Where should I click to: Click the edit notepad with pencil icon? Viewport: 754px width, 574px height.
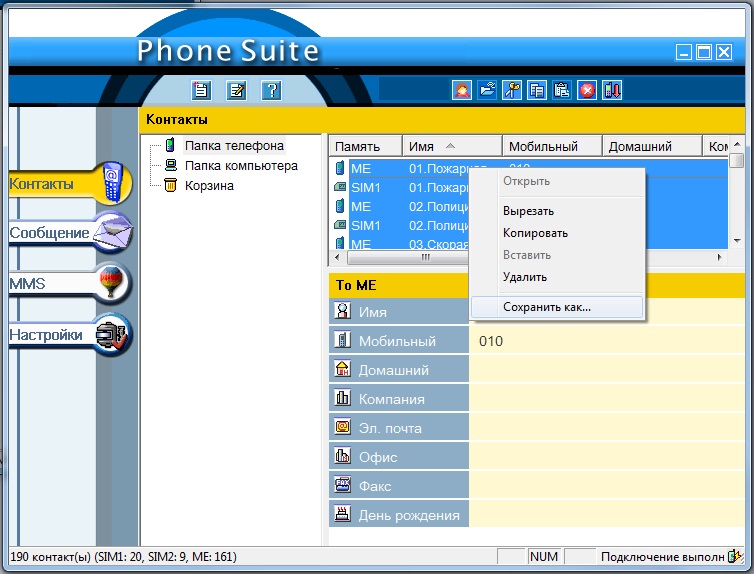click(236, 90)
